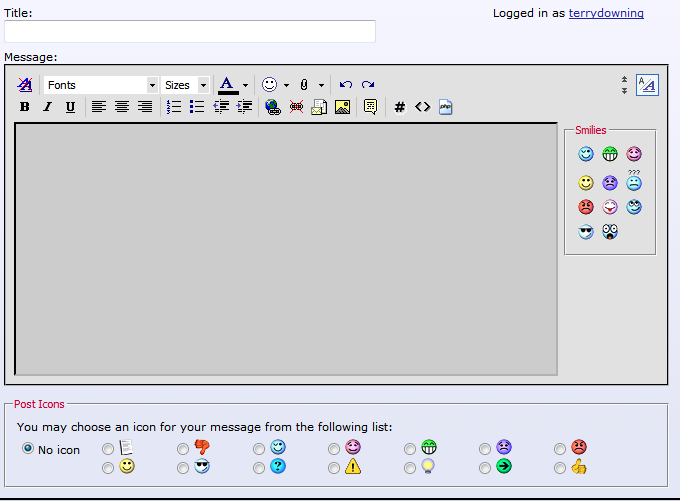Select the No icon radio button

click(x=28, y=448)
